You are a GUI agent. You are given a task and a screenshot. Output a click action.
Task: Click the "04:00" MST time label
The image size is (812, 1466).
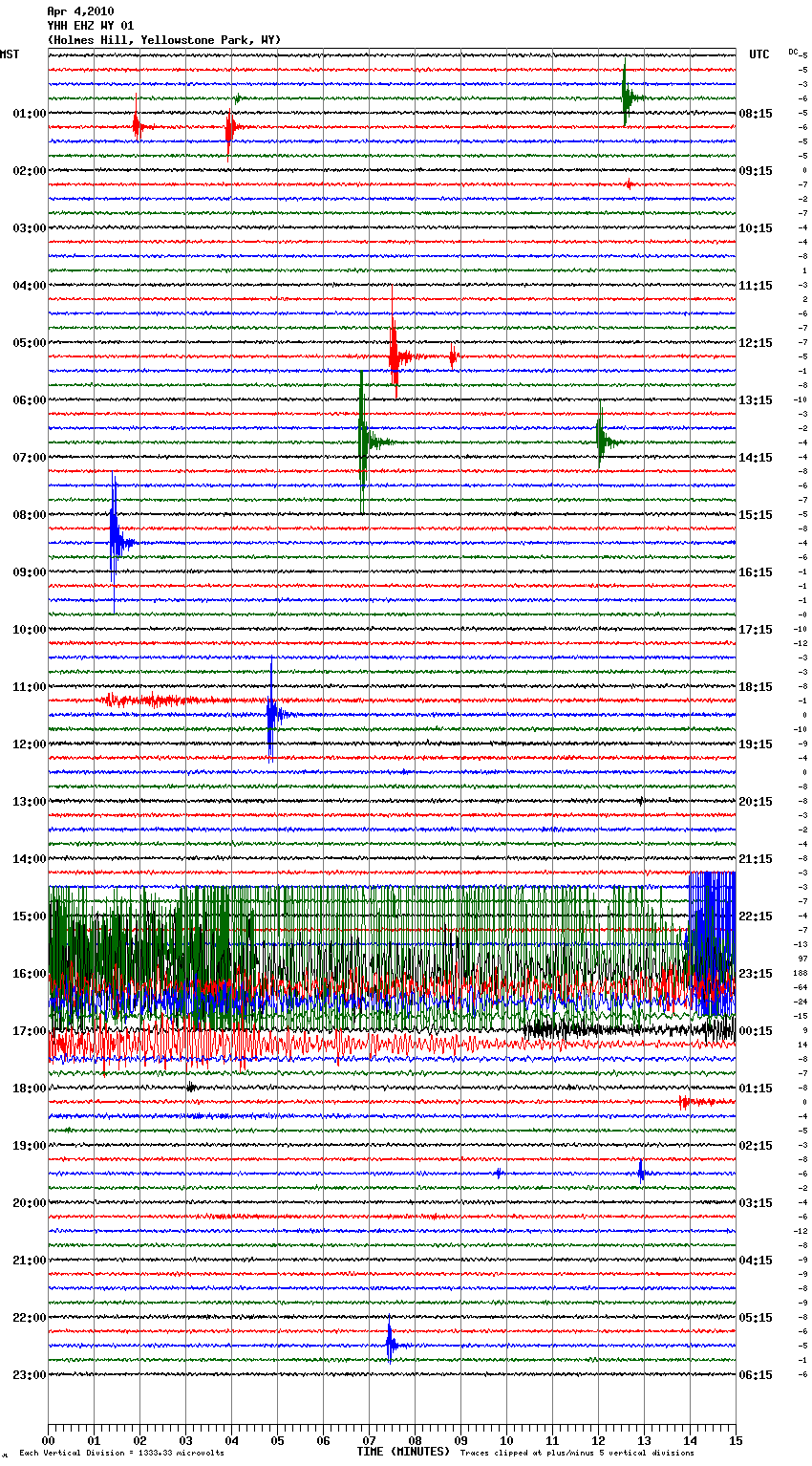tap(30, 286)
